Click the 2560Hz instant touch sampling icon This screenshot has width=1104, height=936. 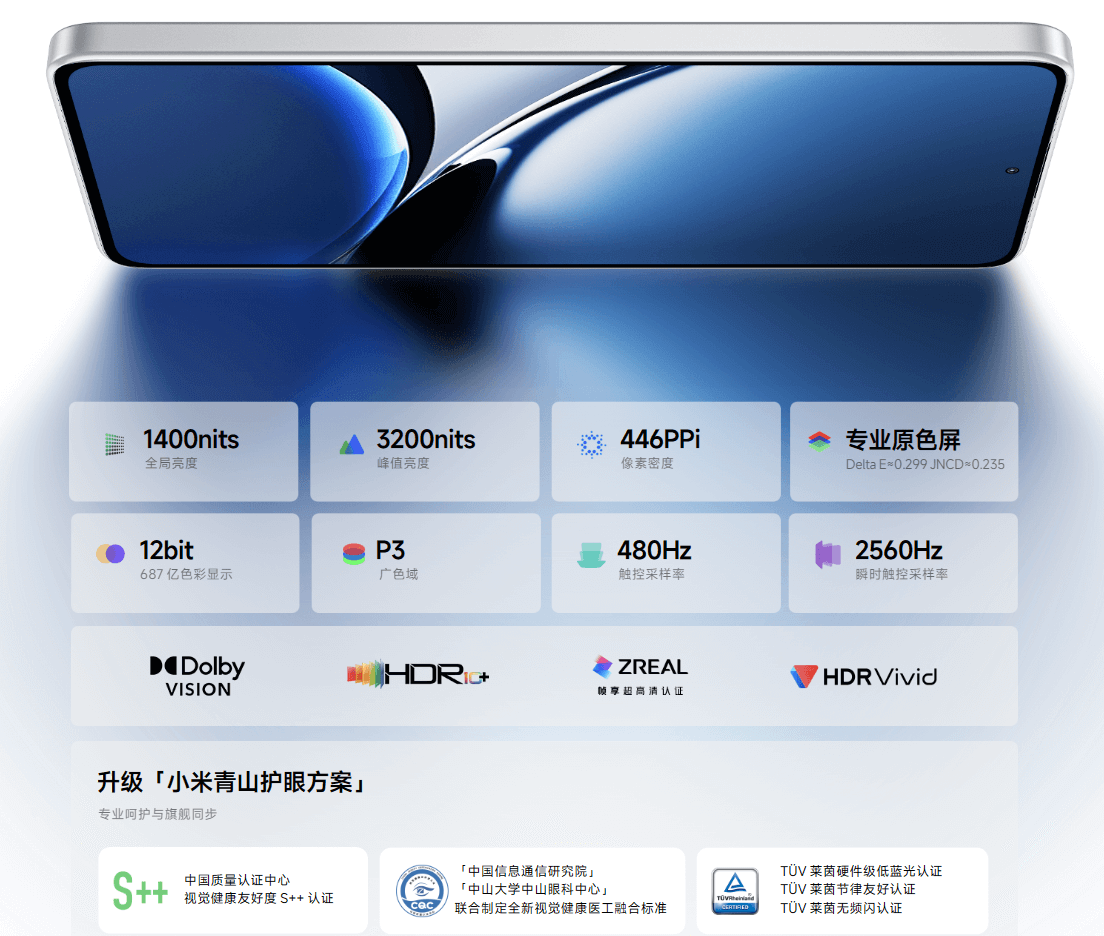(828, 551)
